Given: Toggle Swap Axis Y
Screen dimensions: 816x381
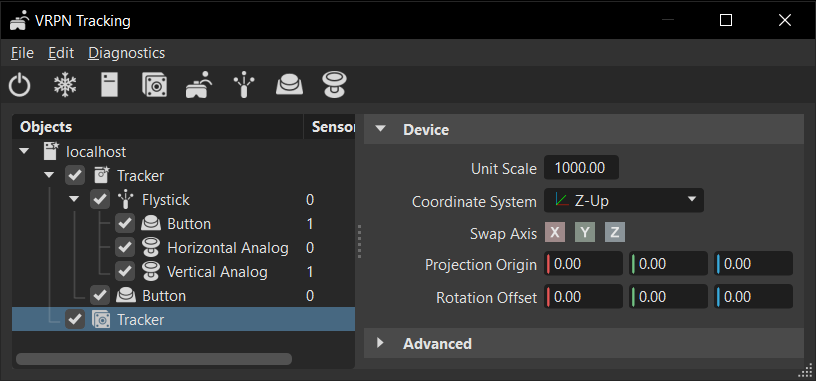Looking at the screenshot, I should click(x=585, y=233).
